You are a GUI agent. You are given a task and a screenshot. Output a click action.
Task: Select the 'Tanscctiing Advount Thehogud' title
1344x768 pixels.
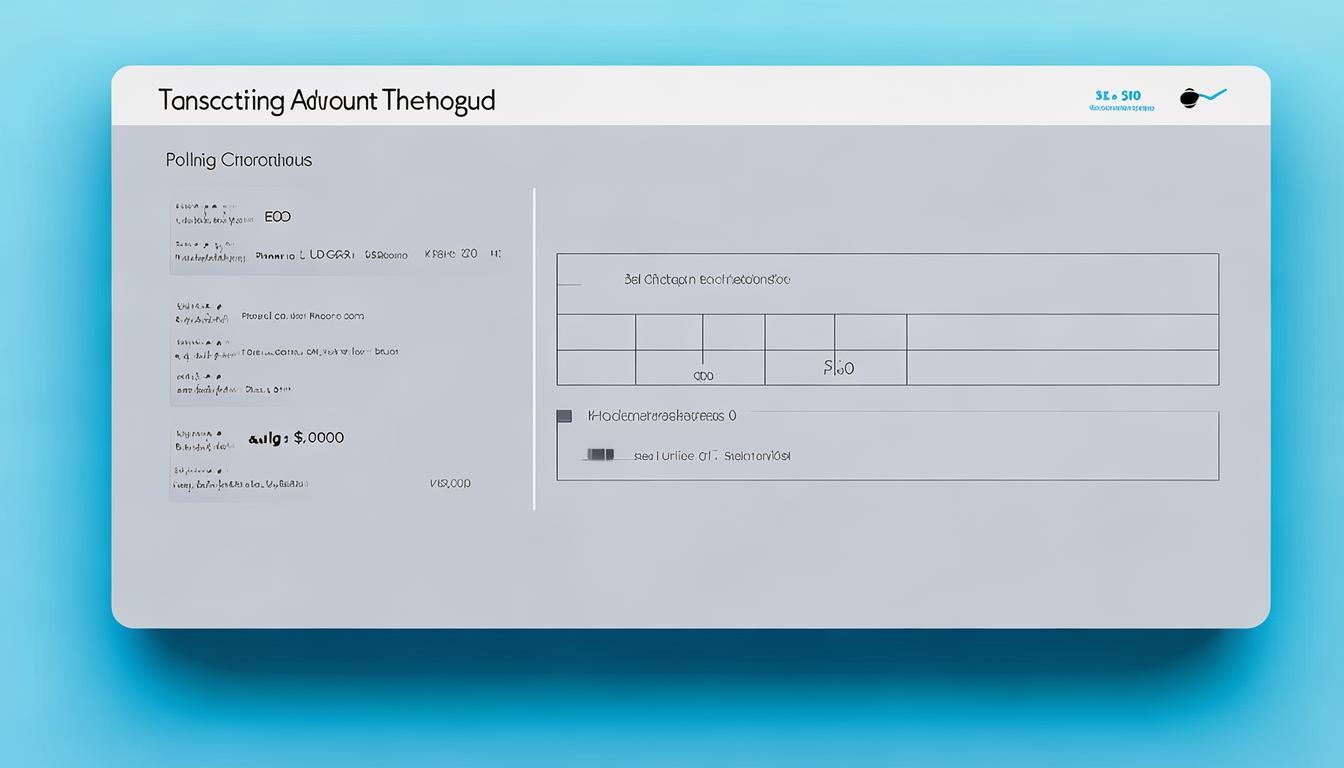(x=326, y=100)
